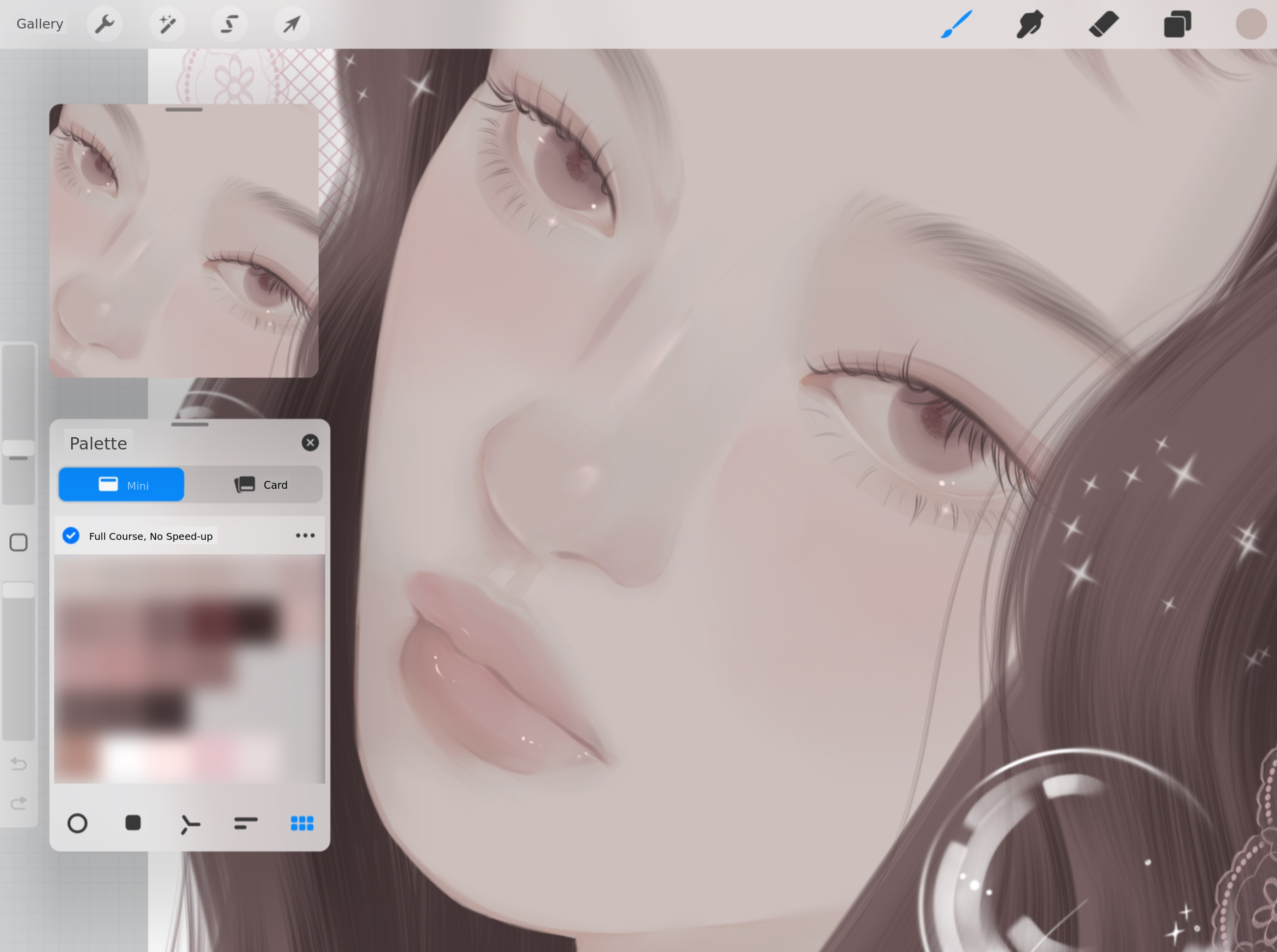Switch palette view to Mini

coord(122,485)
